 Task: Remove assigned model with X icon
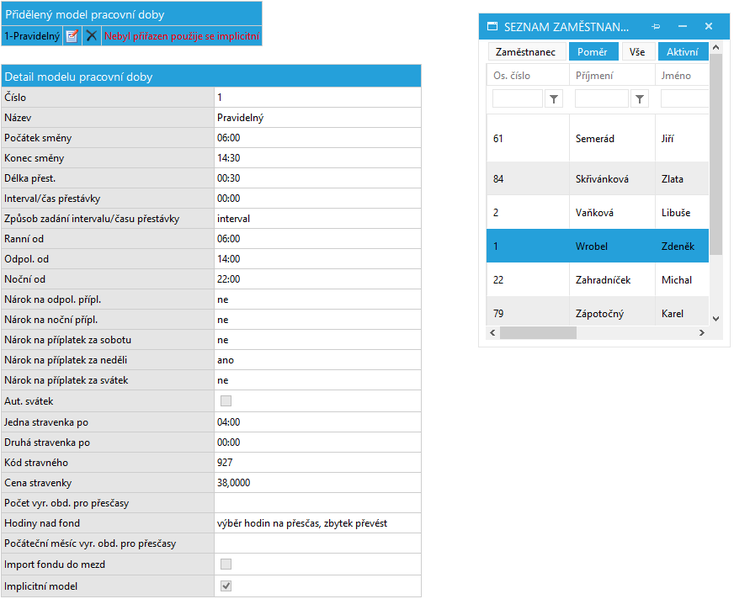point(92,36)
